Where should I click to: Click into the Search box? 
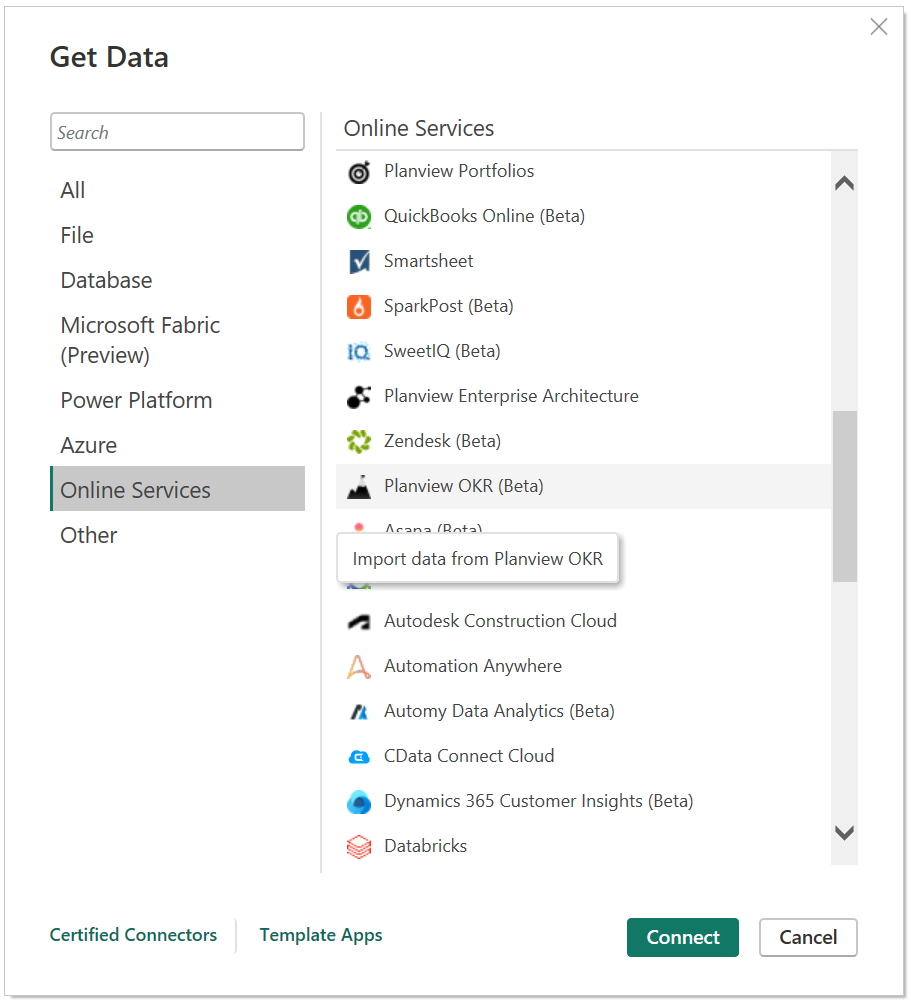(177, 132)
